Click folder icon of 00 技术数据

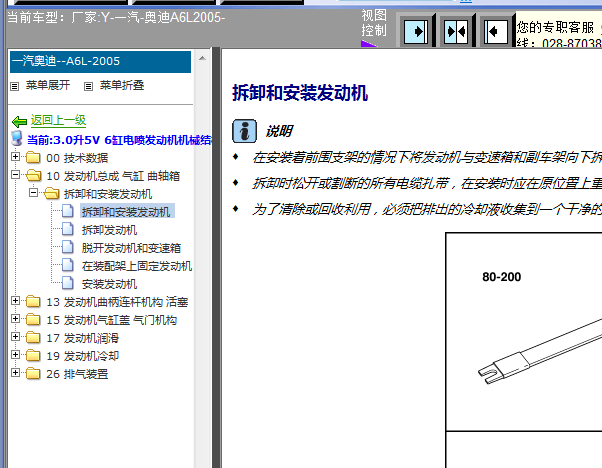tap(33, 157)
